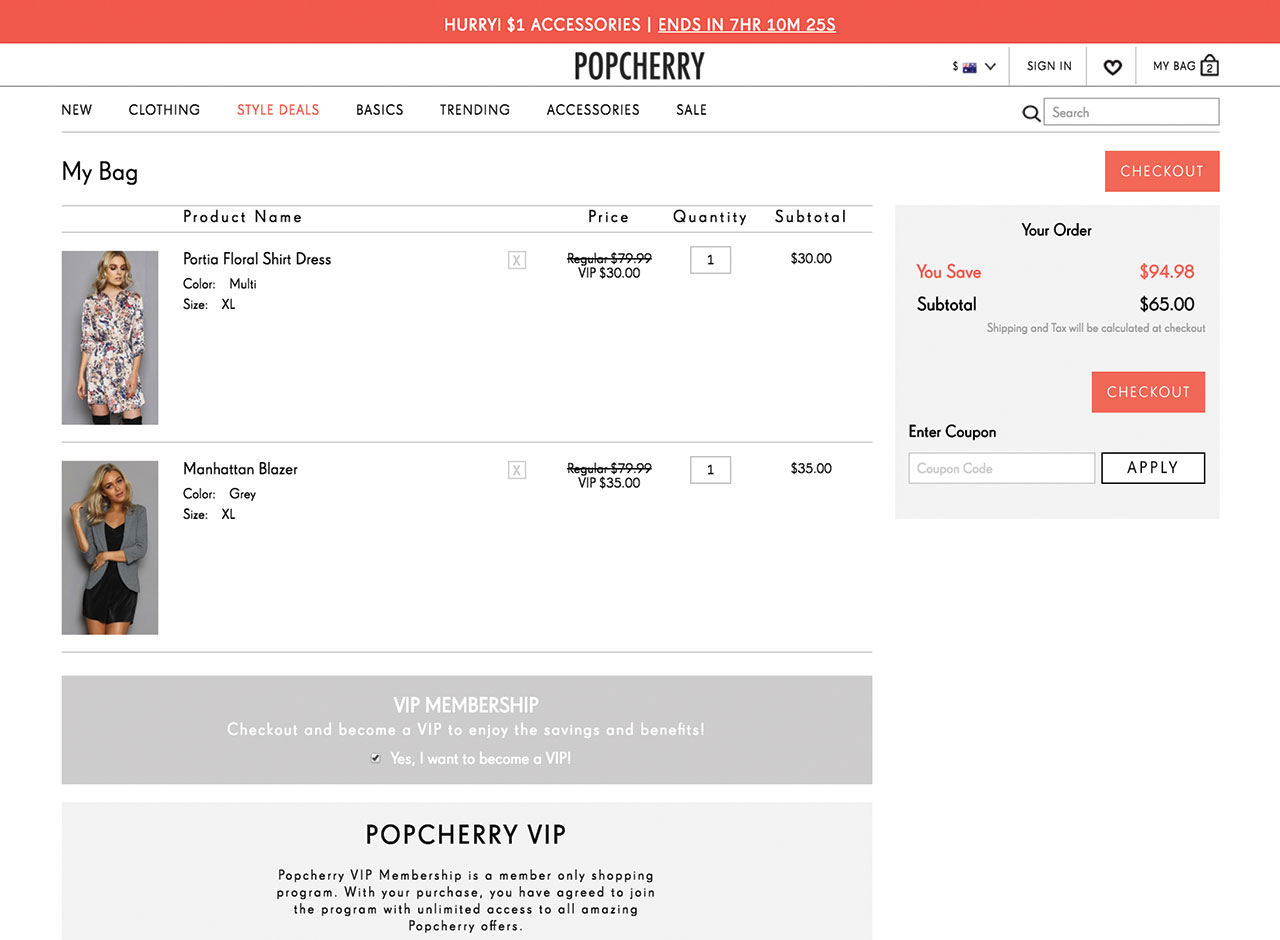Open the shopping bag icon
Screen dimensions: 1280x940
click(1210, 66)
